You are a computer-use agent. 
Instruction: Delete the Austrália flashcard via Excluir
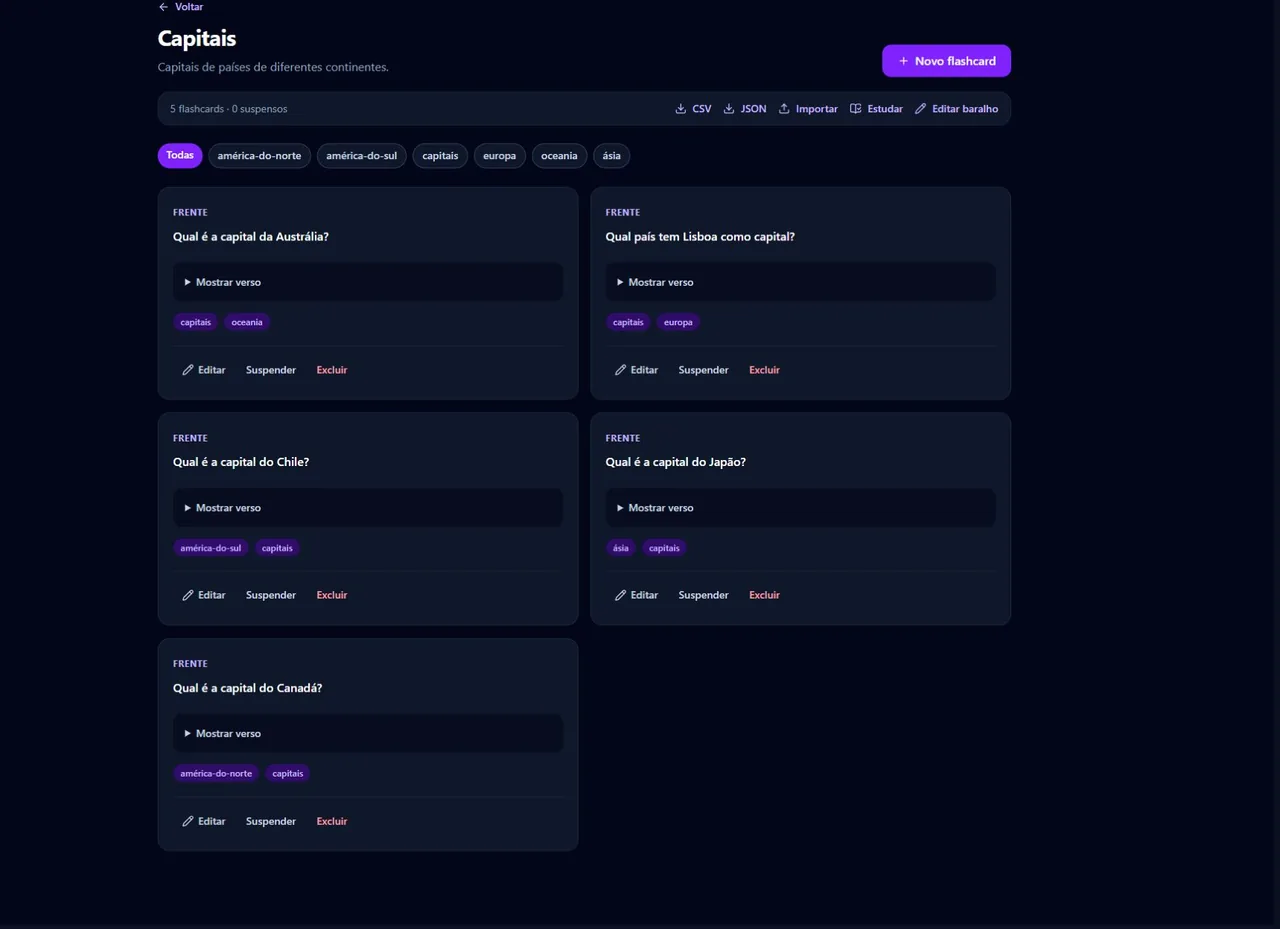coord(332,370)
